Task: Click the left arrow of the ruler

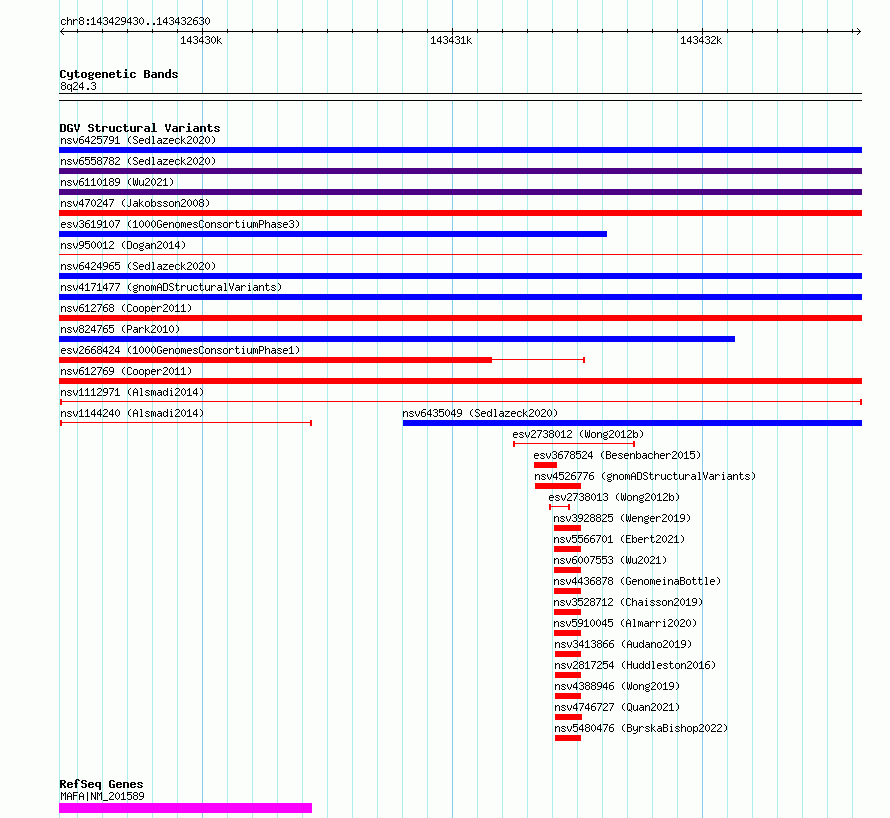Action: click(62, 32)
